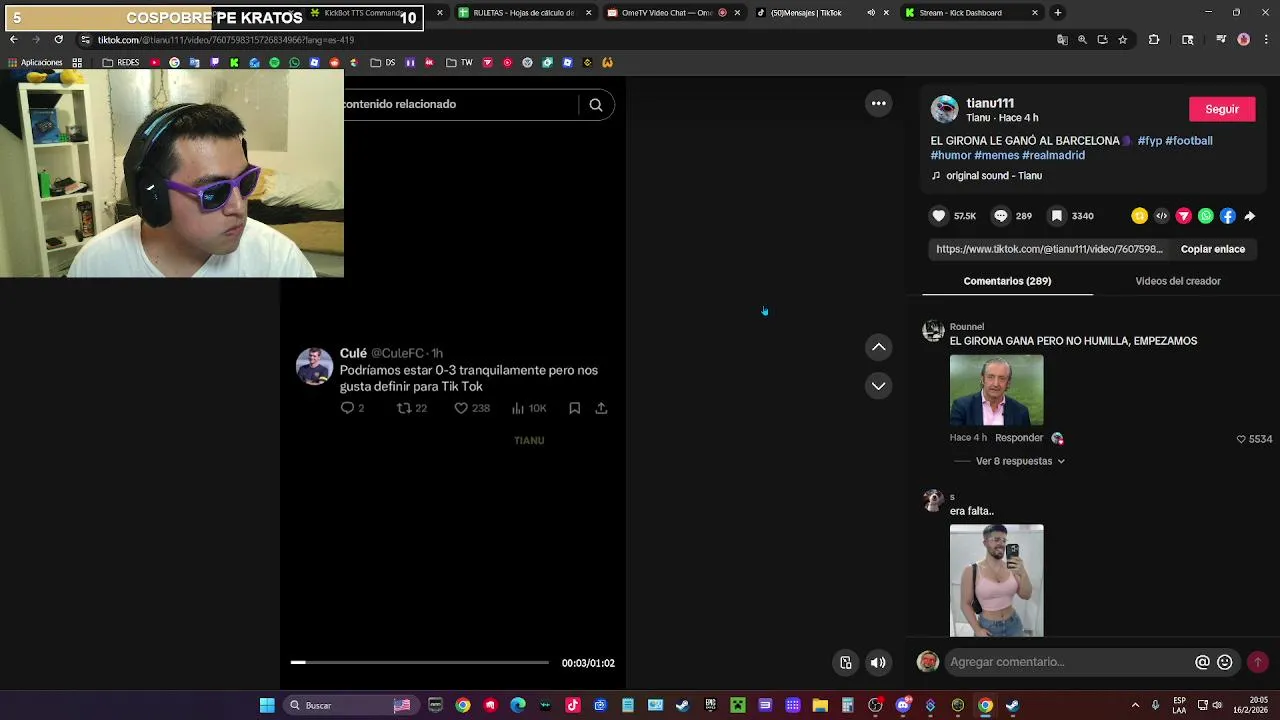Click the taskbar Buscar search box

(x=350, y=706)
